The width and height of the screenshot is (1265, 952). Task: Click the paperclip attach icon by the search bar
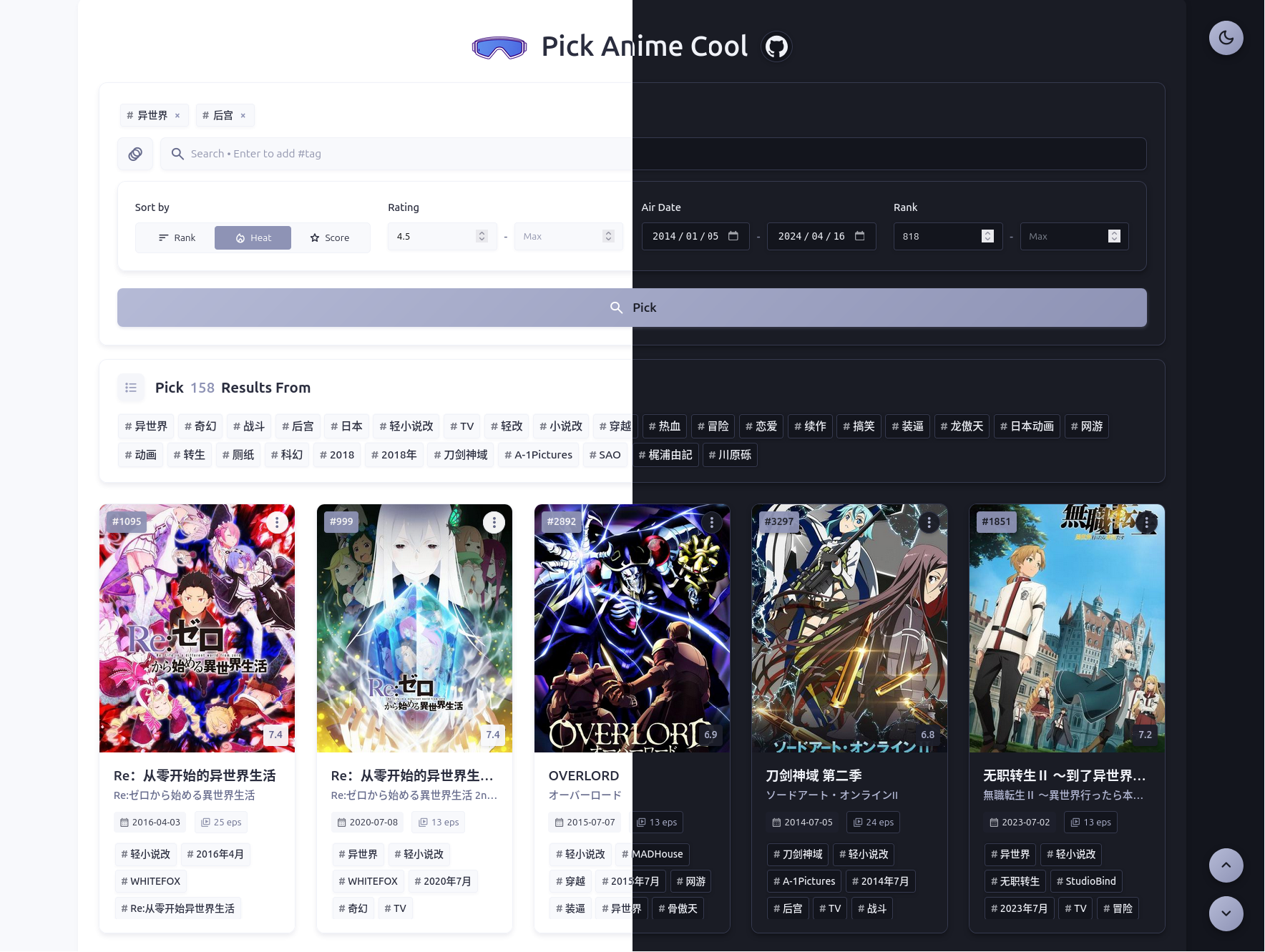[135, 153]
